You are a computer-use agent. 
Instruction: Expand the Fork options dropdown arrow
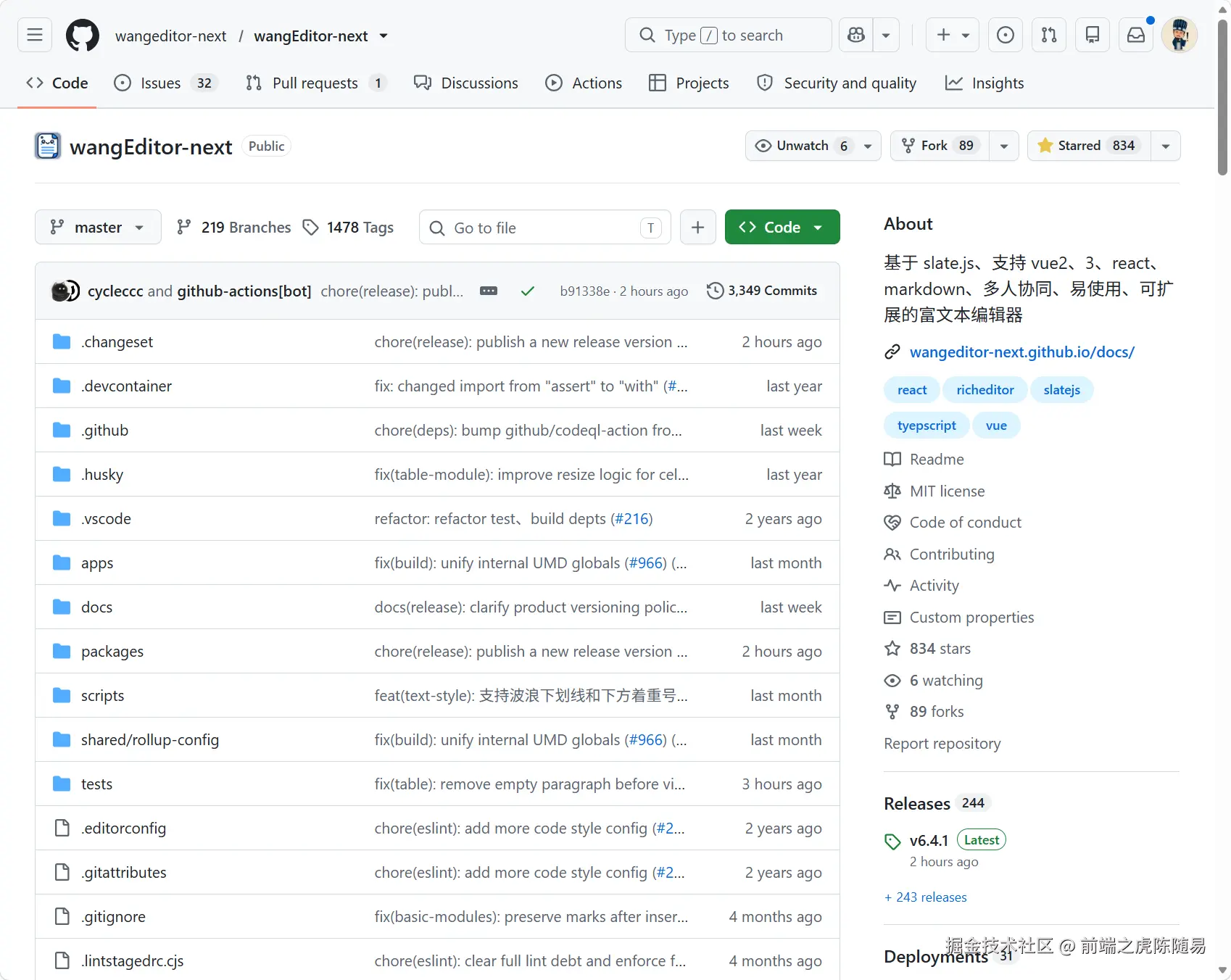click(x=1004, y=146)
